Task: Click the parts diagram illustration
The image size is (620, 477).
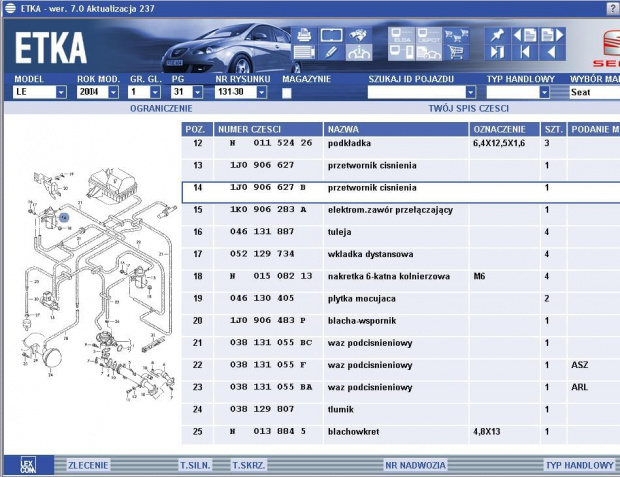Action: pyautogui.click(x=98, y=285)
